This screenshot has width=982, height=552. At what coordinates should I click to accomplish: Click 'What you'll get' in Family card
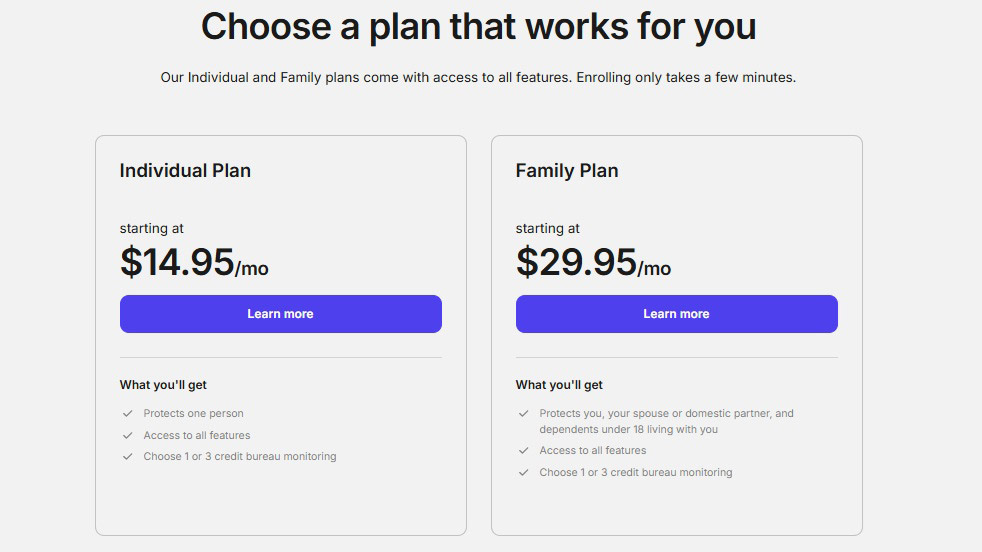[559, 385]
